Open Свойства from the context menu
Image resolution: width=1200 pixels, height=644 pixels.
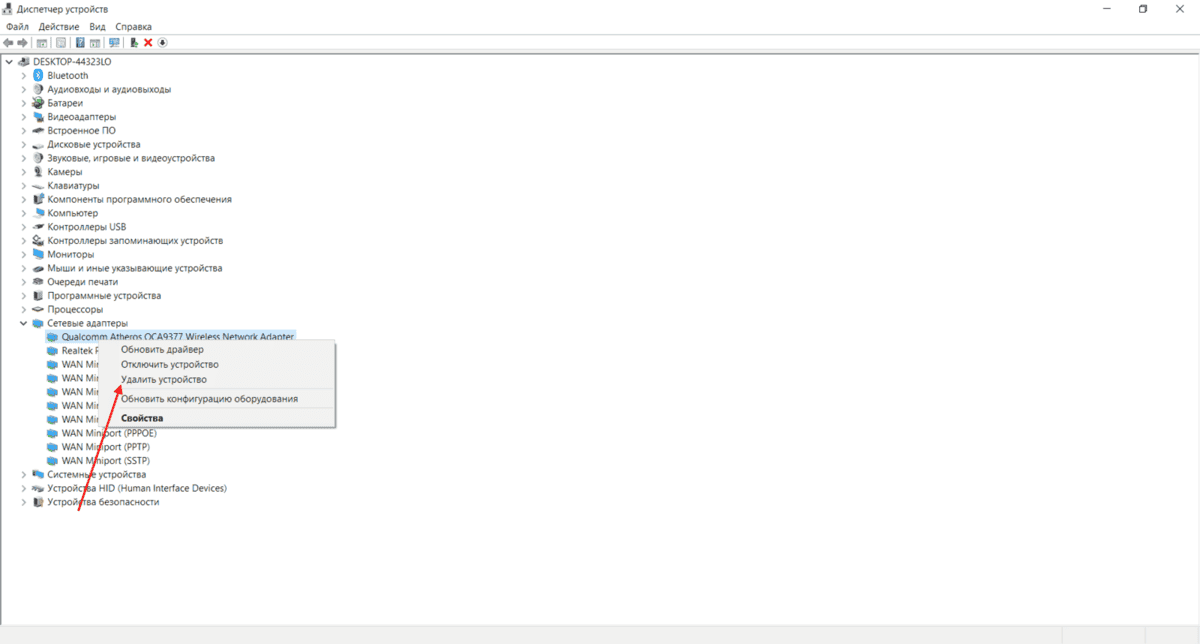click(142, 418)
